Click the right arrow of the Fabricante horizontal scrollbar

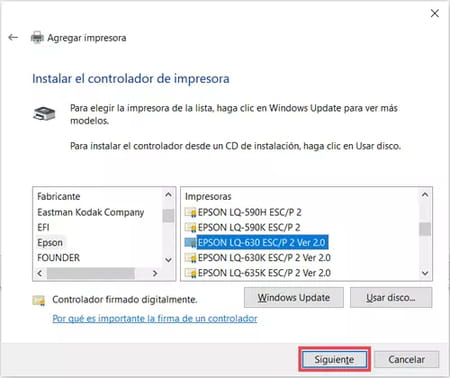pos(155,273)
